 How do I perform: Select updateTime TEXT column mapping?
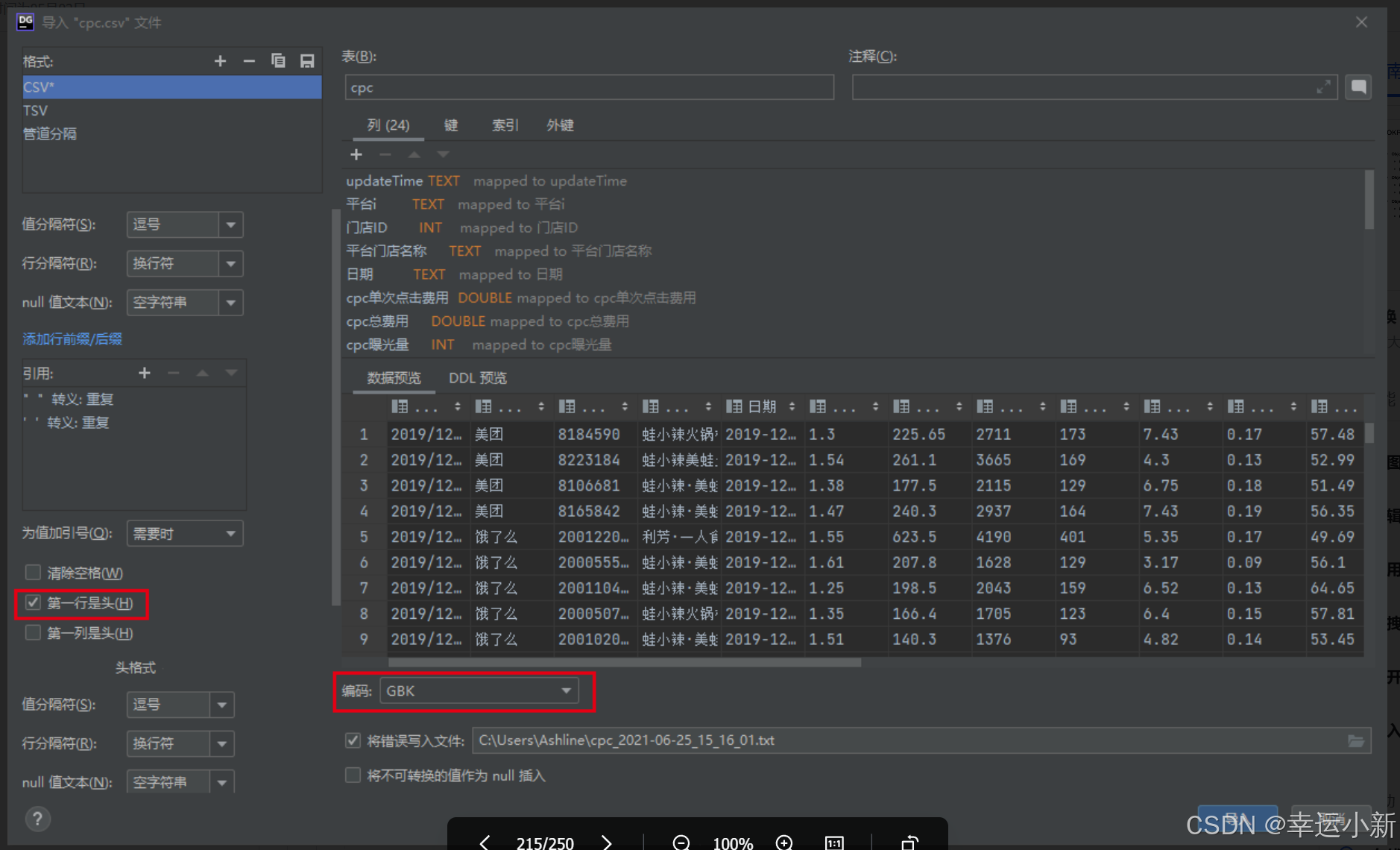coord(854,181)
